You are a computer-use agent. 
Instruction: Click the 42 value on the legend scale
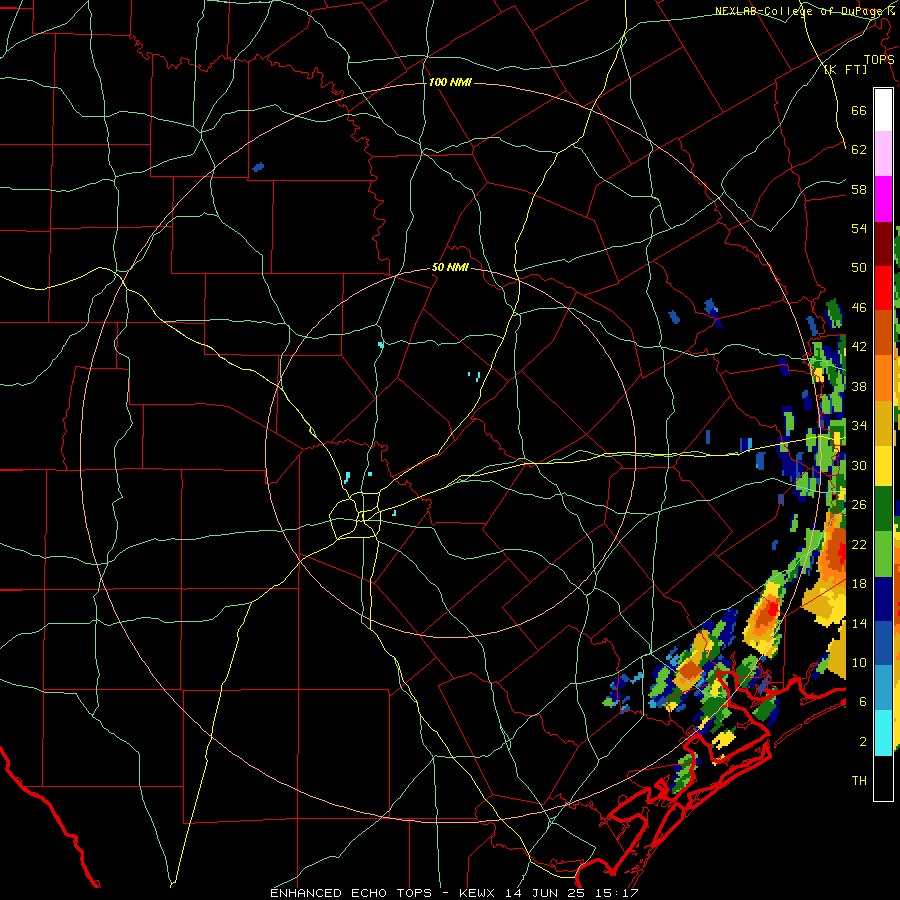pos(859,347)
